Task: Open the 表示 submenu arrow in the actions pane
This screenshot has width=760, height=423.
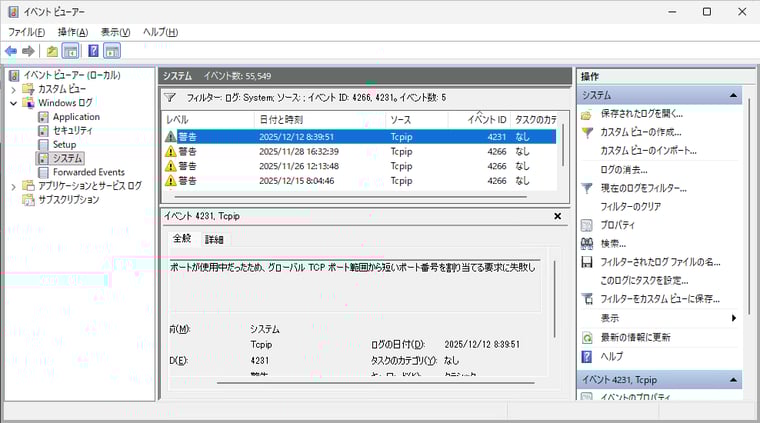Action: (x=733, y=318)
